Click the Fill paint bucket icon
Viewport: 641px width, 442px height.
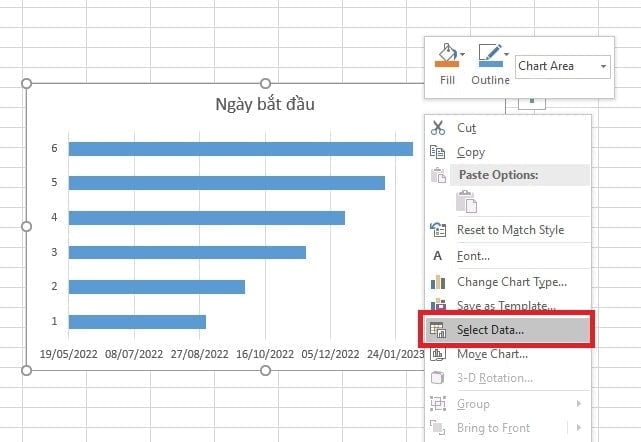coord(447,55)
